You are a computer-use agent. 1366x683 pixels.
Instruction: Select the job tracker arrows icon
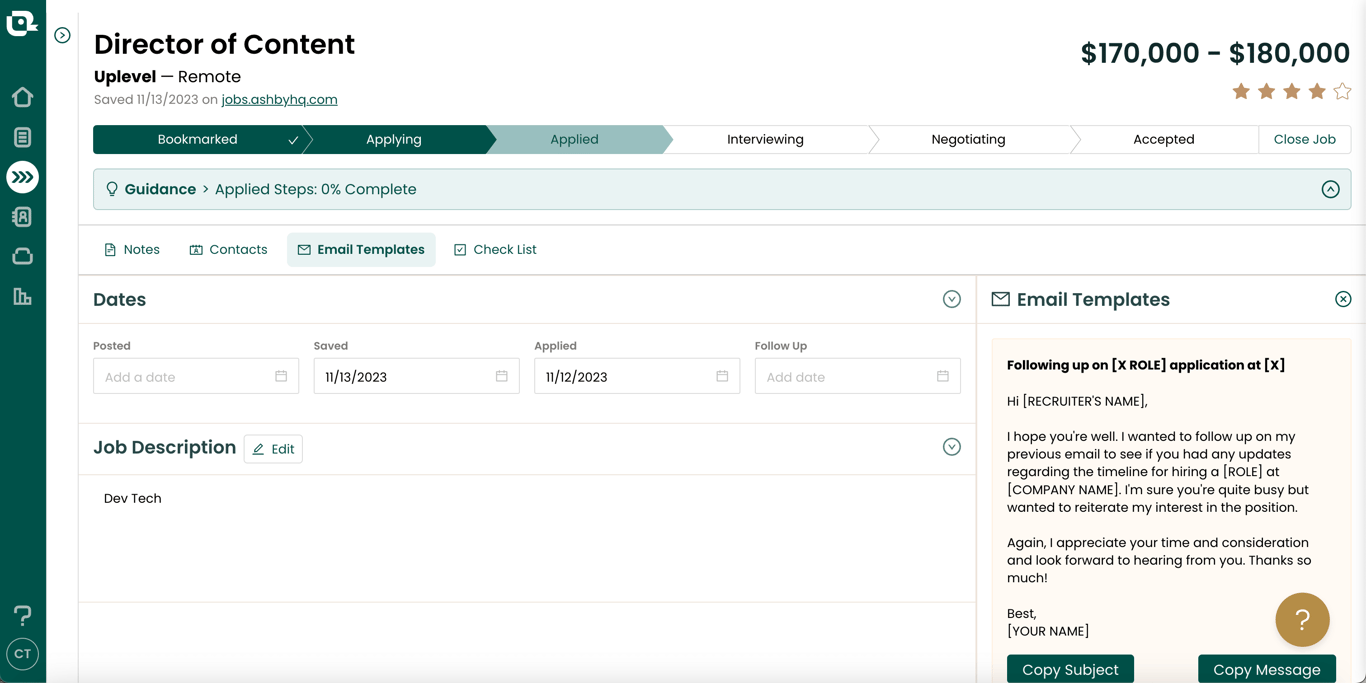coord(22,177)
